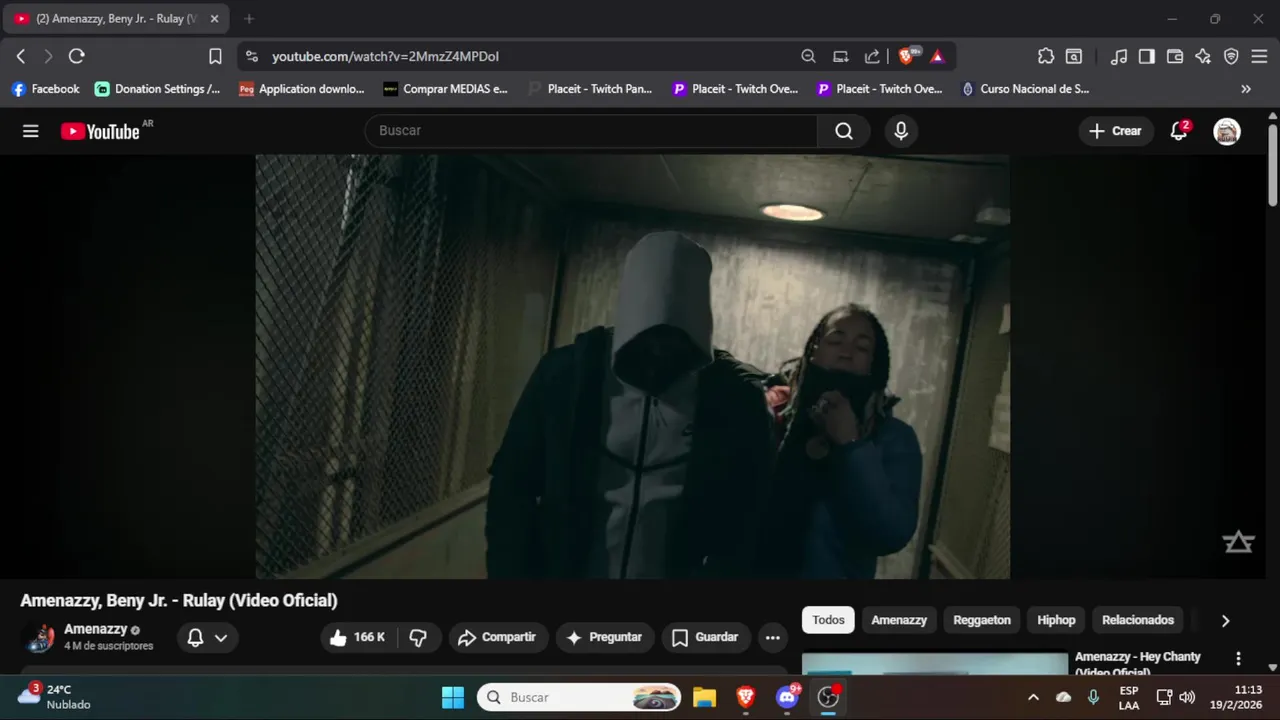Click the YouTube search magnifier button
The image size is (1280, 720).
(x=844, y=131)
